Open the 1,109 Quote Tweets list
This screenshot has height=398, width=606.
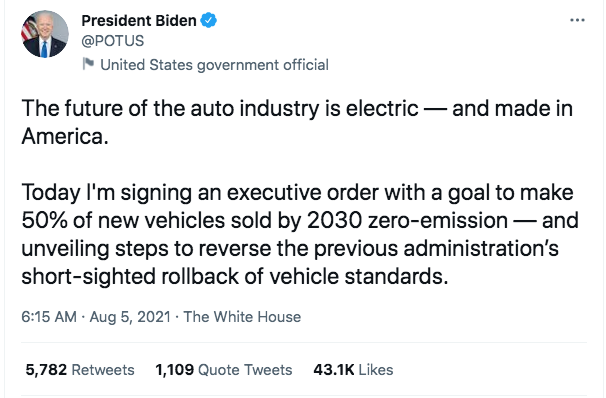click(224, 370)
